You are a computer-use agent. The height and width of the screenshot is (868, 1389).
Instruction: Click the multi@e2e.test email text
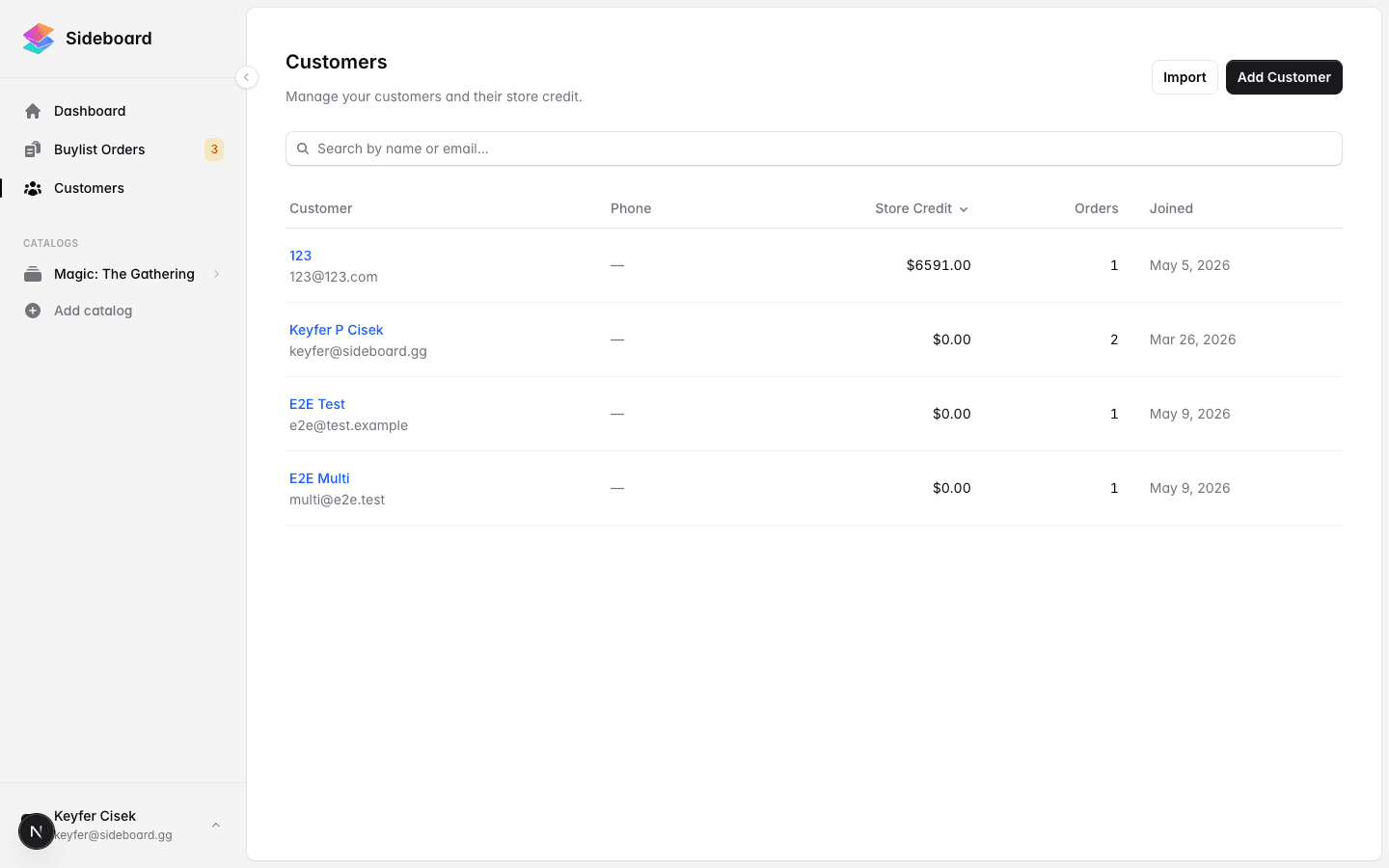(x=337, y=500)
